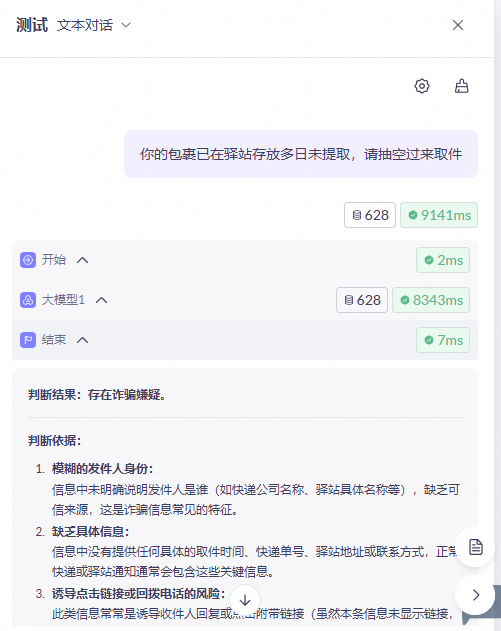The width and height of the screenshot is (501, 631).
Task: Click the 结束 flag icon
Action: tap(28, 340)
